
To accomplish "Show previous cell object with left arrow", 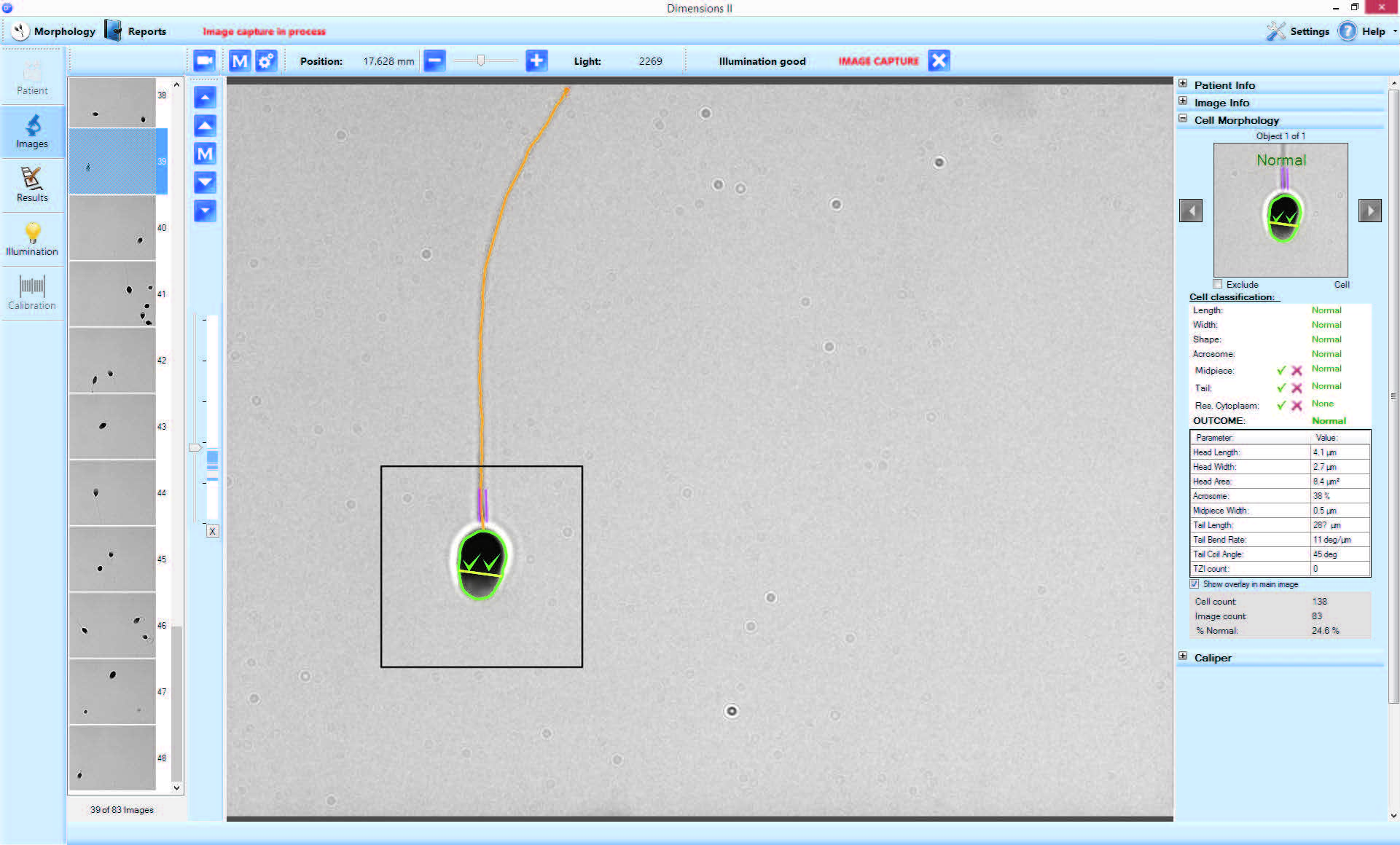I will coord(1191,211).
